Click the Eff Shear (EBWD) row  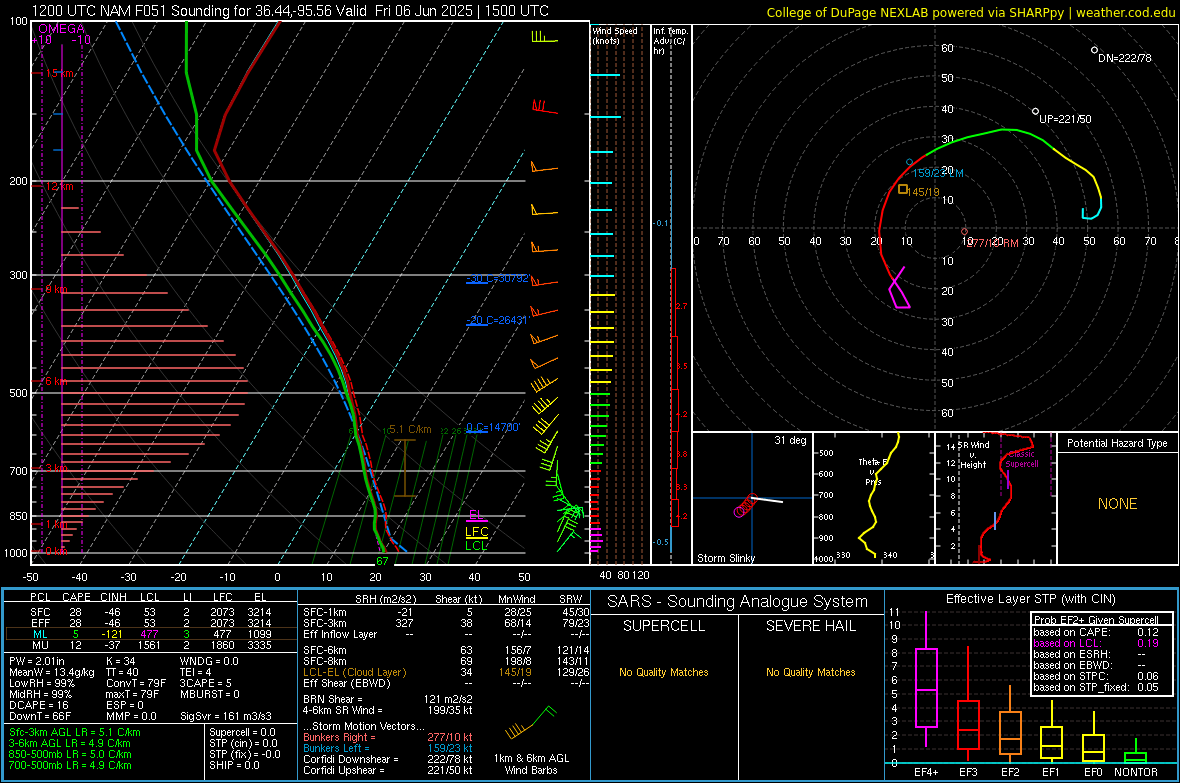click(x=446, y=684)
